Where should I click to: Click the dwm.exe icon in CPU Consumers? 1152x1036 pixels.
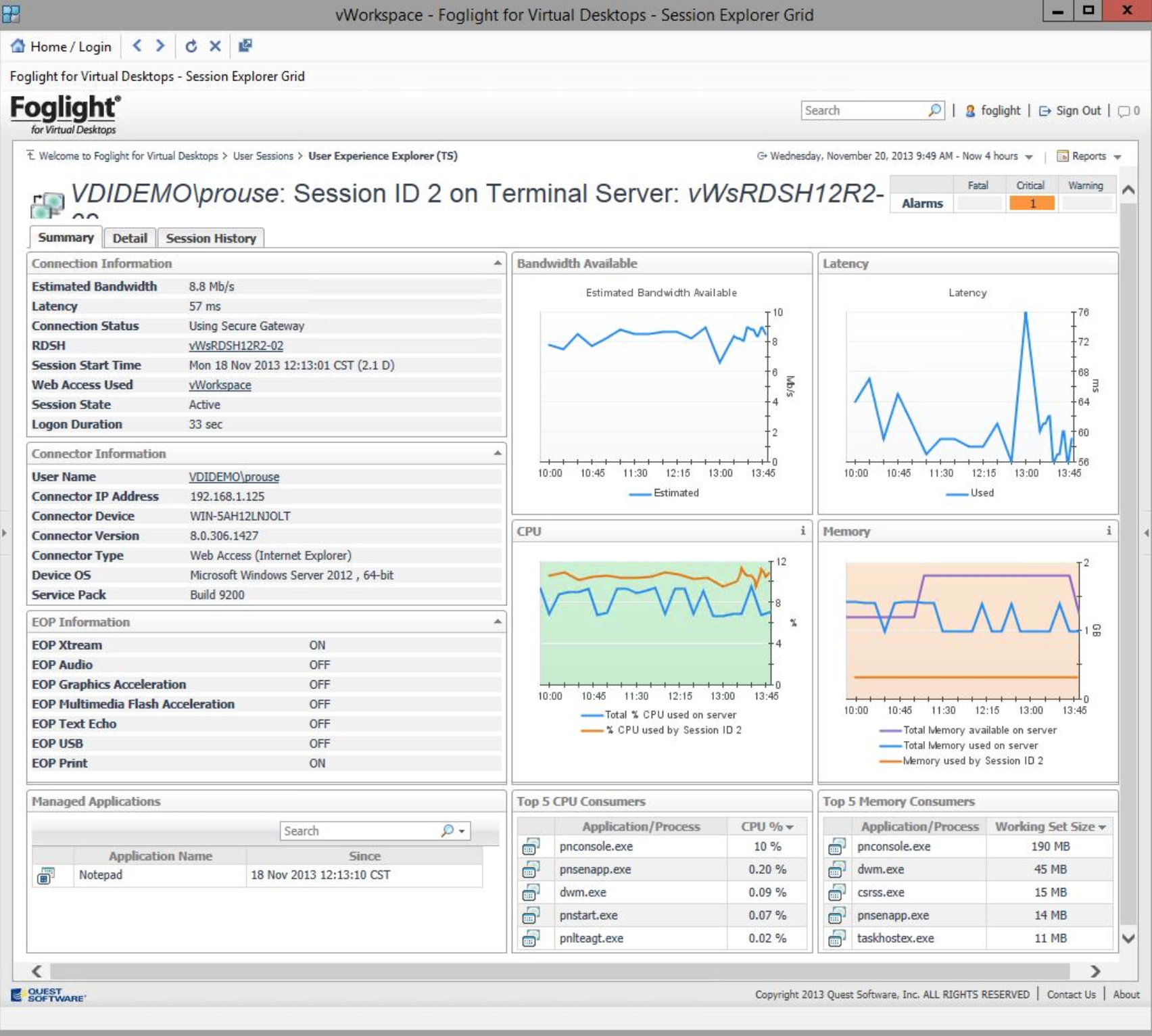pos(531,893)
